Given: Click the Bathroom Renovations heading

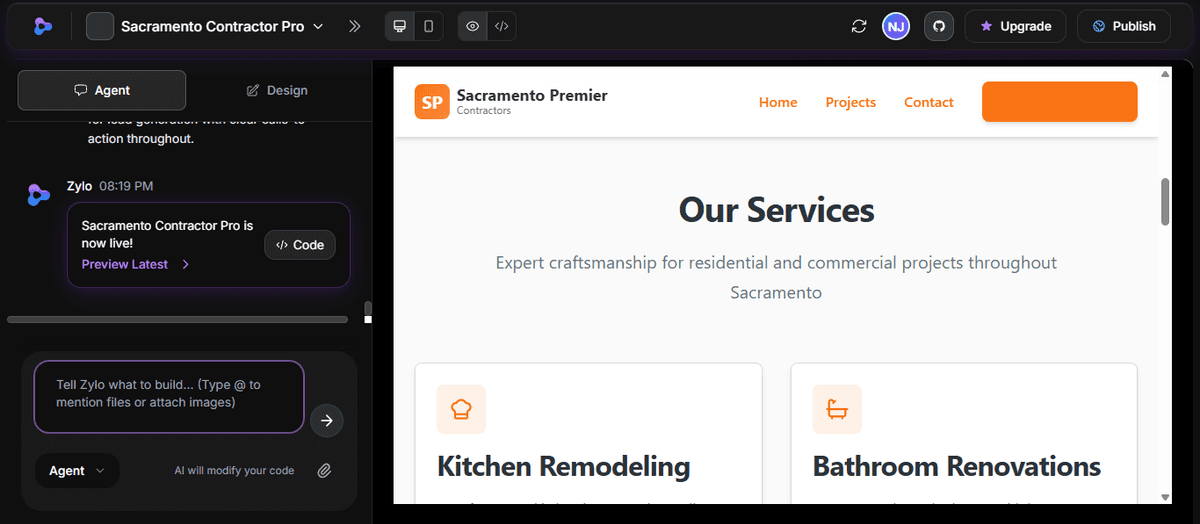Looking at the screenshot, I should (x=957, y=466).
